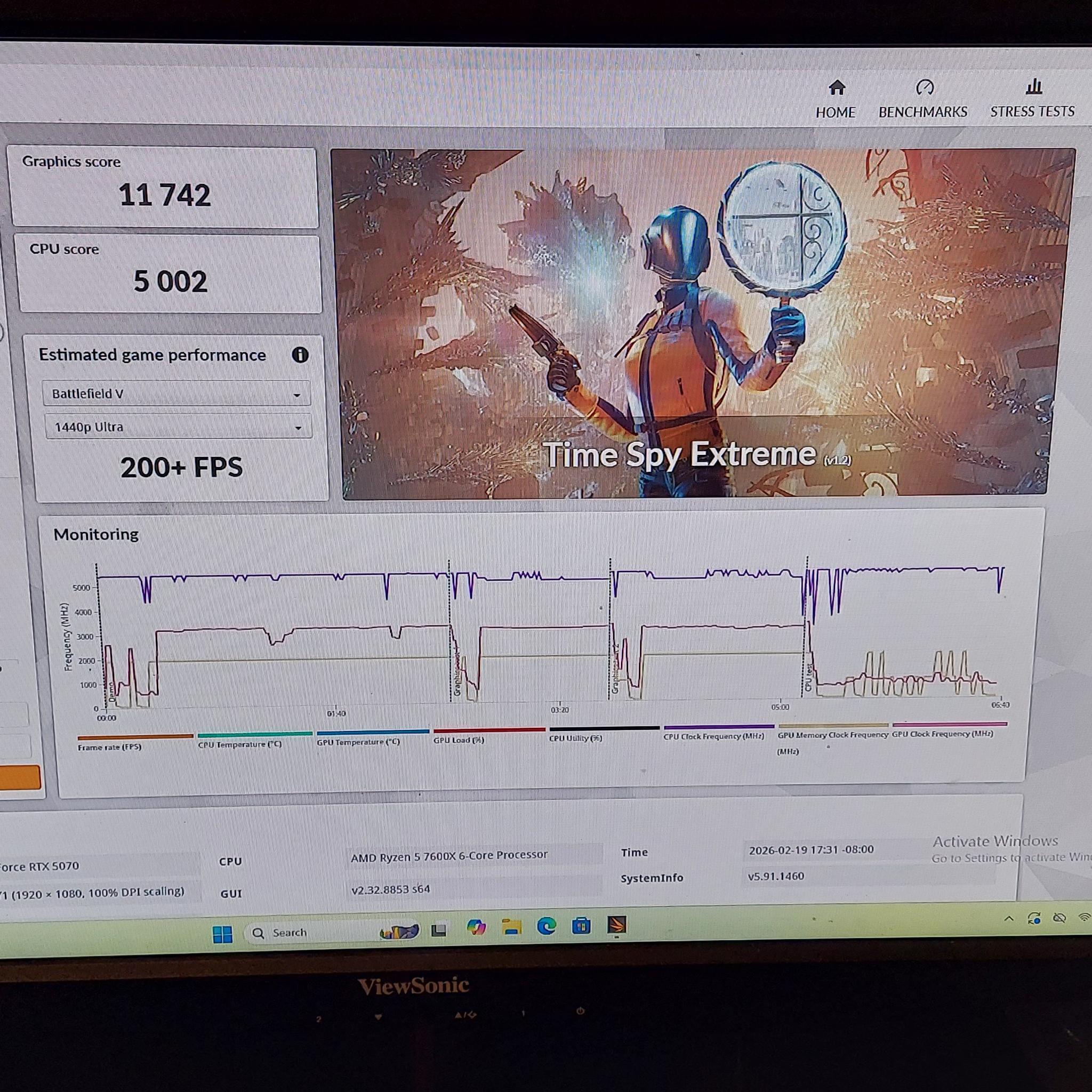This screenshot has width=1092, height=1092.
Task: Launch Copilot from the taskbar
Action: click(x=476, y=928)
